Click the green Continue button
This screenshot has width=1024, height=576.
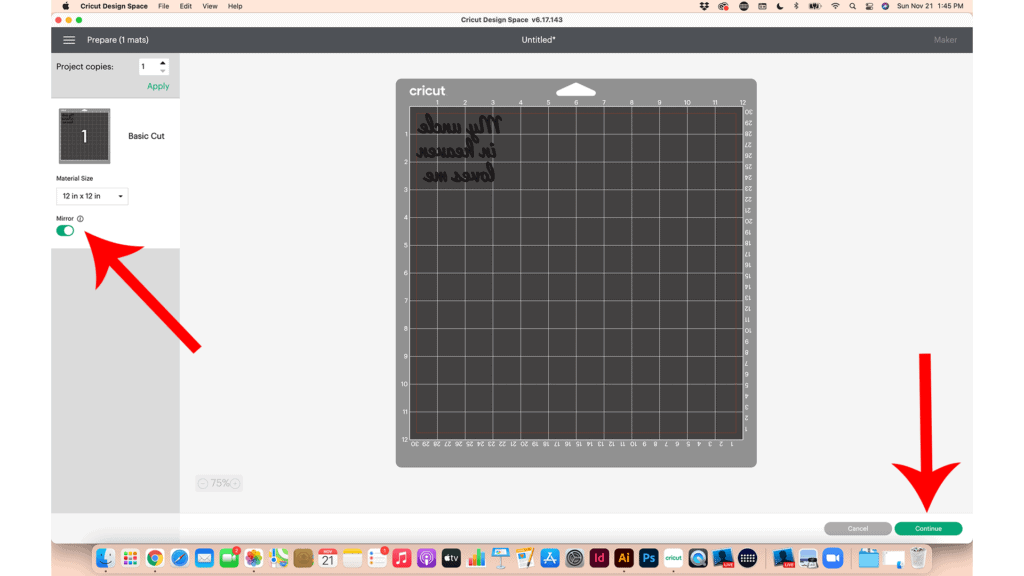(x=928, y=528)
